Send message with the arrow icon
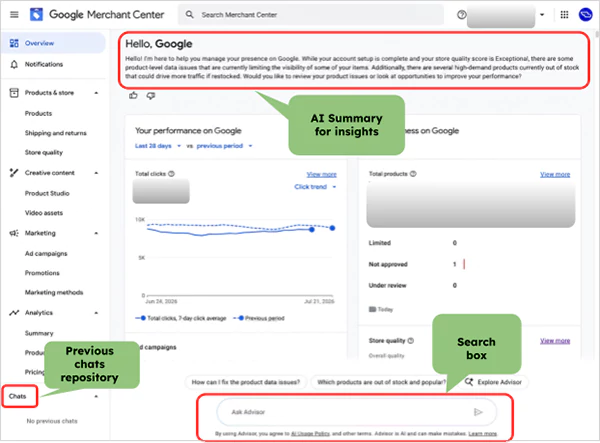The height and width of the screenshot is (443, 600). coord(478,412)
